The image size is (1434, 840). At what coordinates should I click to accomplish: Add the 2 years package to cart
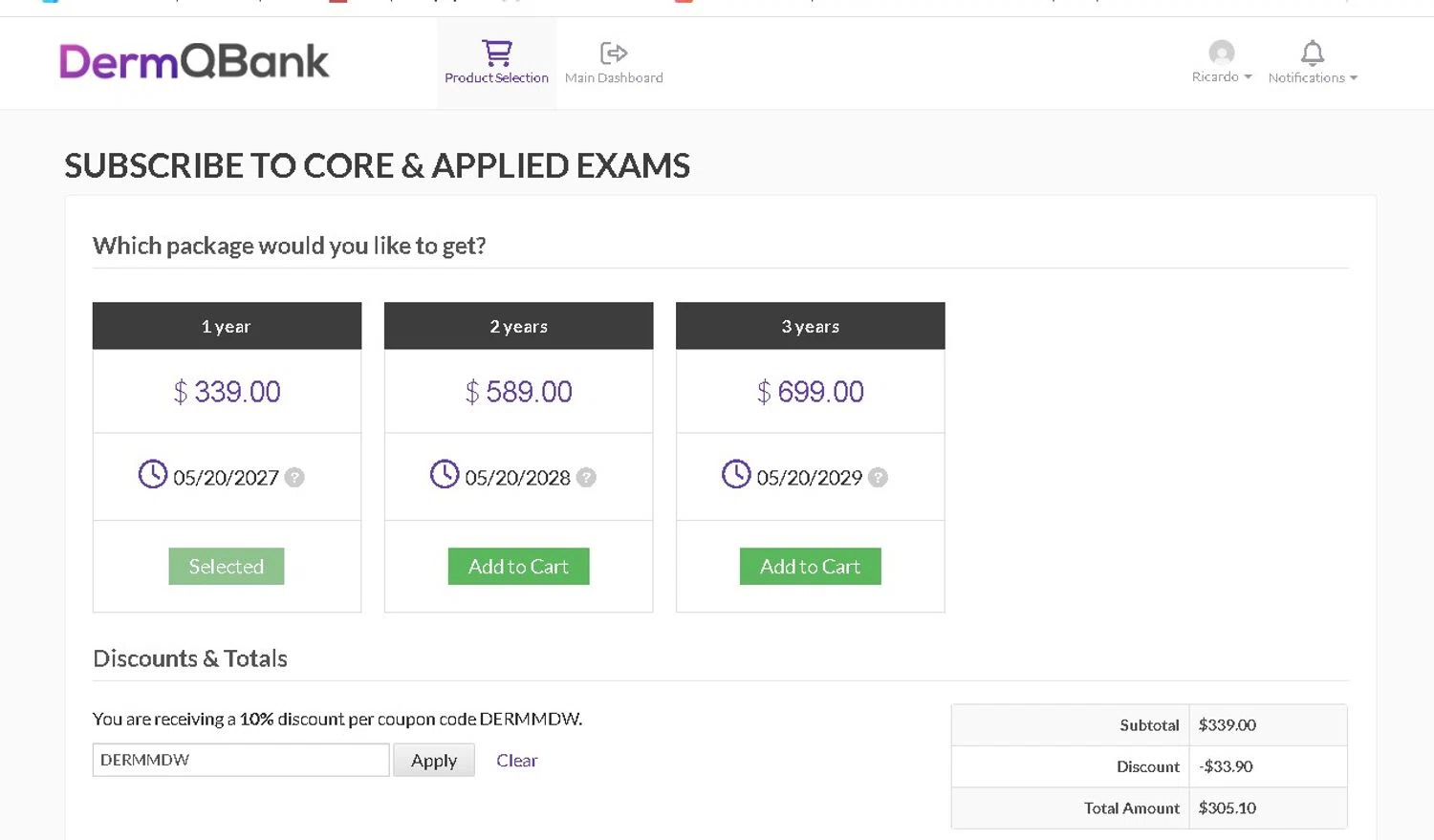(518, 567)
